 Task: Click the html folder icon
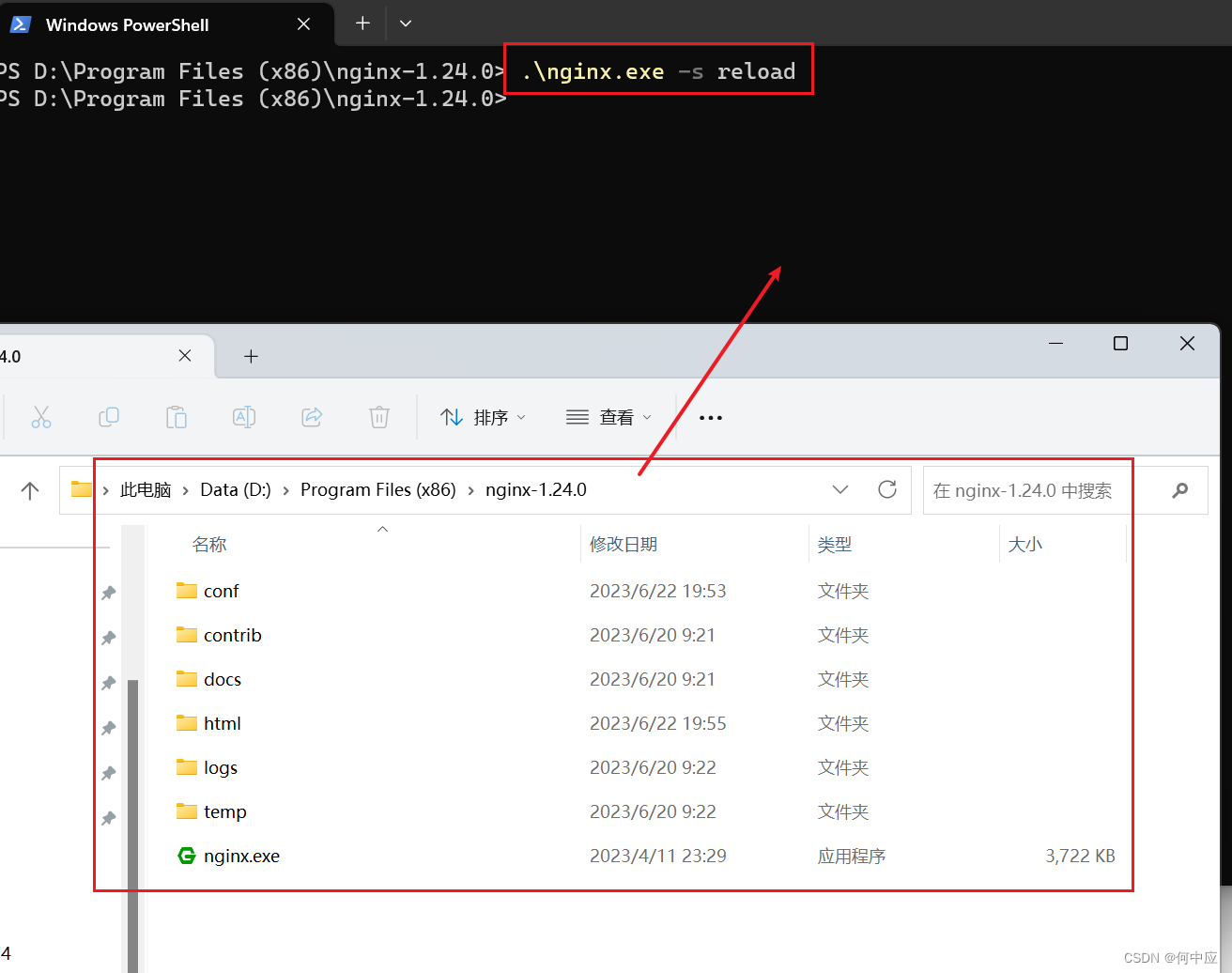(x=187, y=723)
